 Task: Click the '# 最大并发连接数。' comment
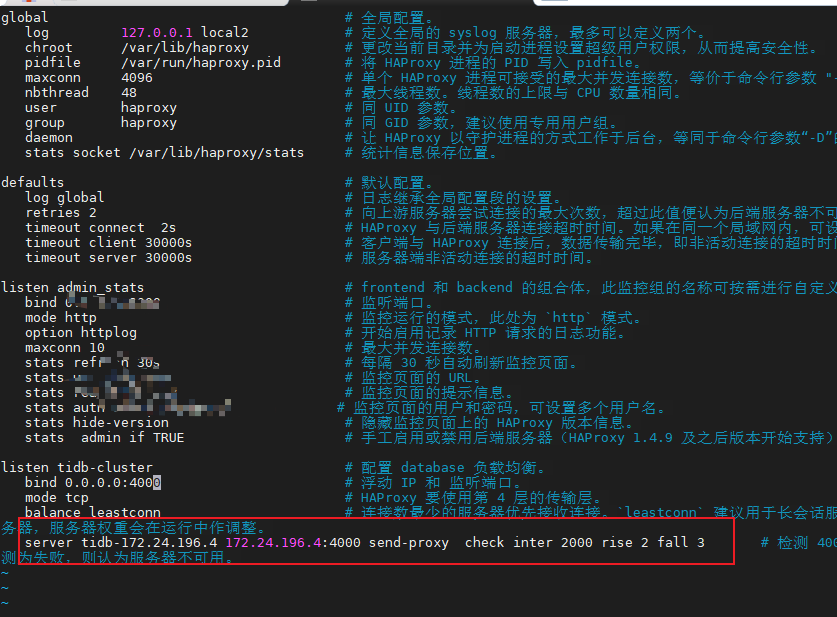414,348
